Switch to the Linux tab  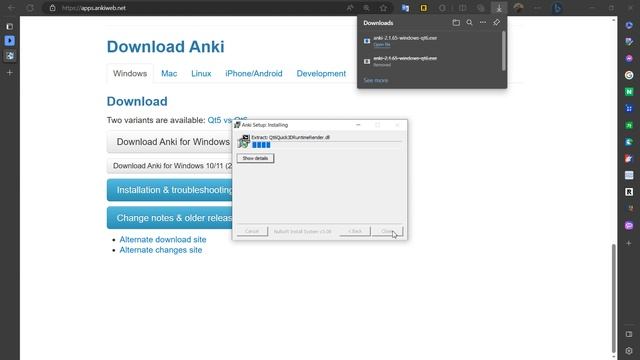pyautogui.click(x=201, y=73)
